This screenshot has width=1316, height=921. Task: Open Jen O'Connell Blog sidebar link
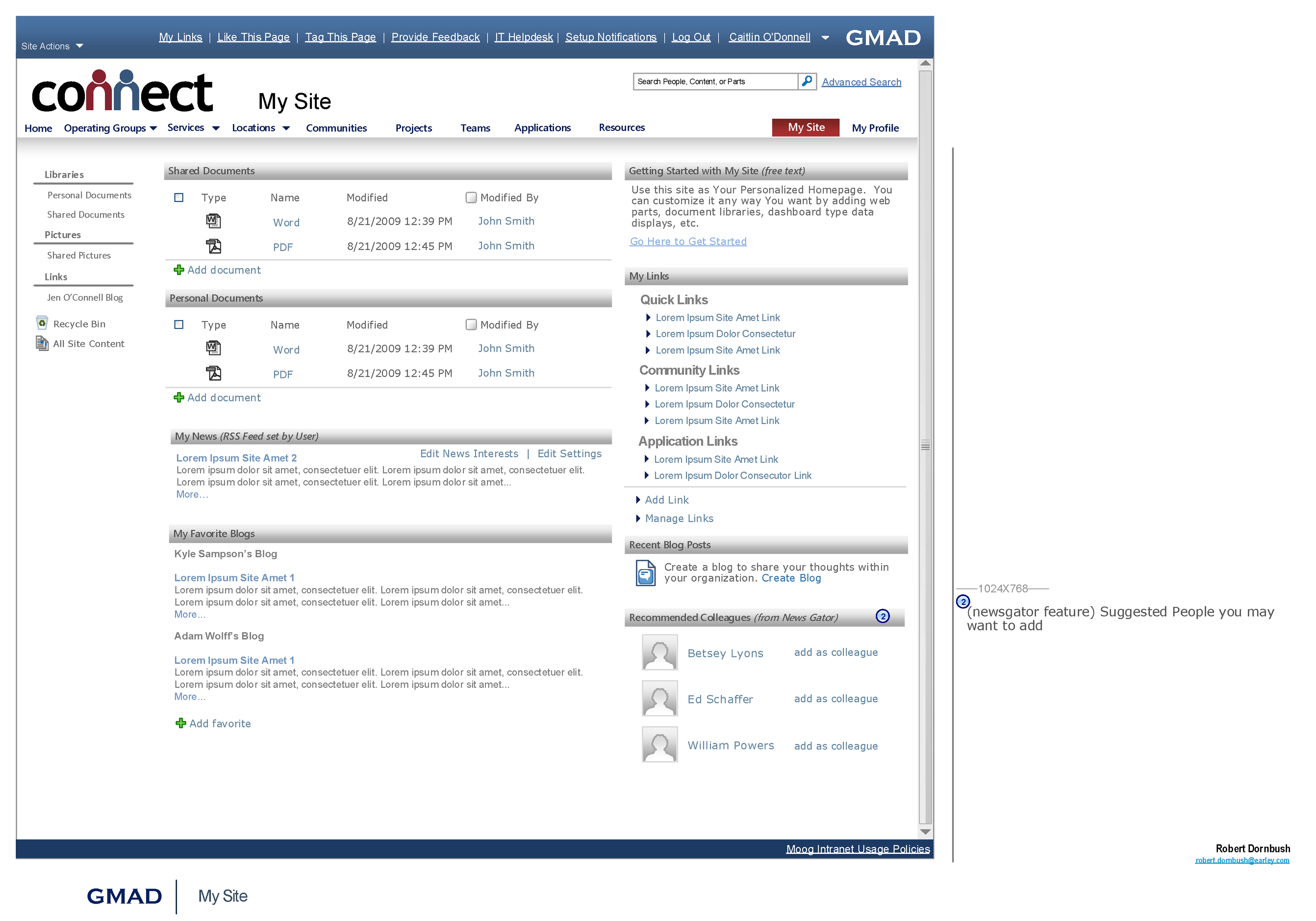[85, 297]
